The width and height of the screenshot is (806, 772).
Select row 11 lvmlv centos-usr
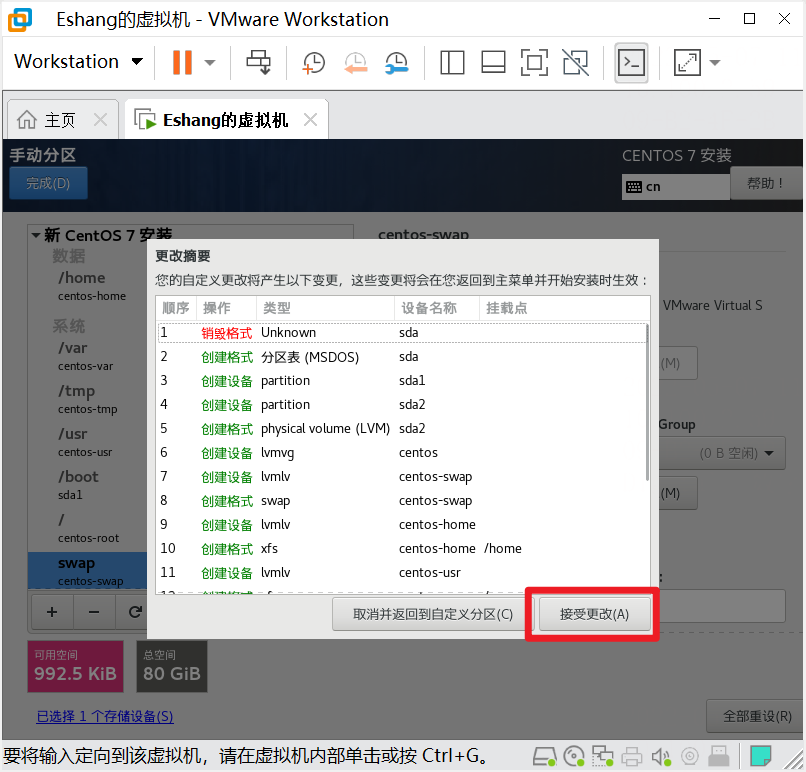[401, 573]
